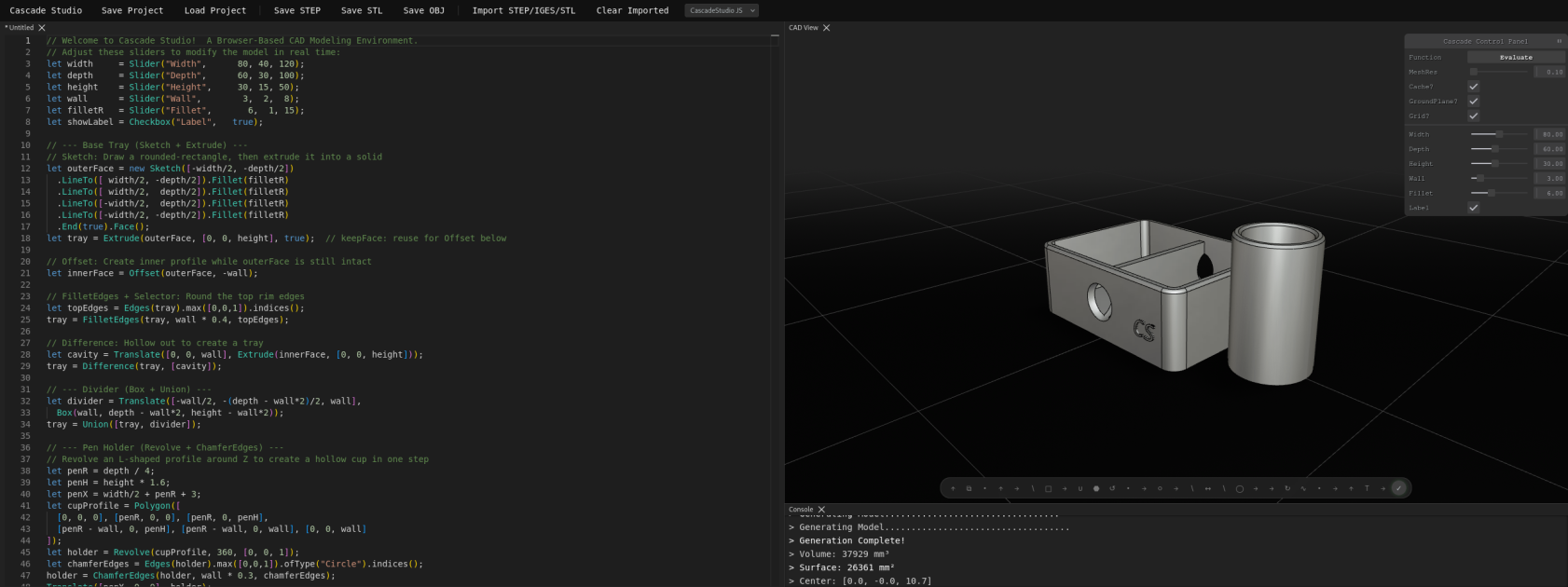1568x587 pixels.
Task: Toggle the Label checkbox
Action: coord(1474,208)
